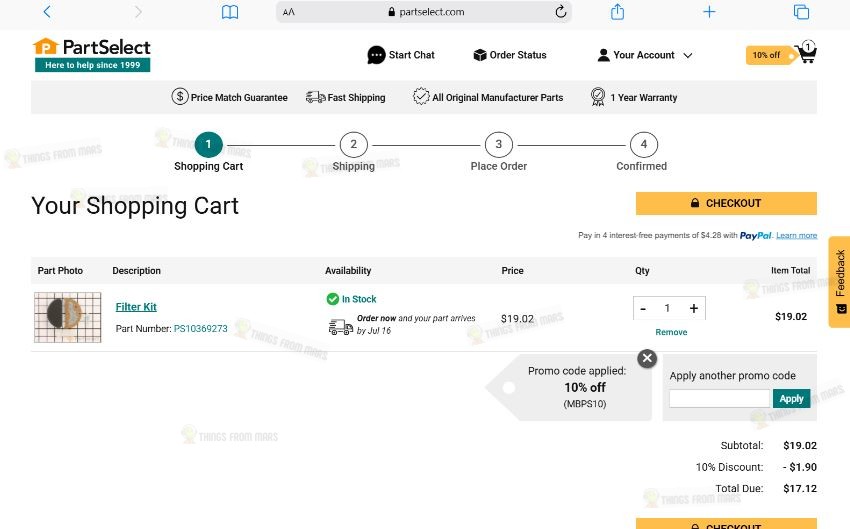Image resolution: width=850 pixels, height=529 pixels.
Task: Click the top CHECKOUT button
Action: pyautogui.click(x=726, y=203)
